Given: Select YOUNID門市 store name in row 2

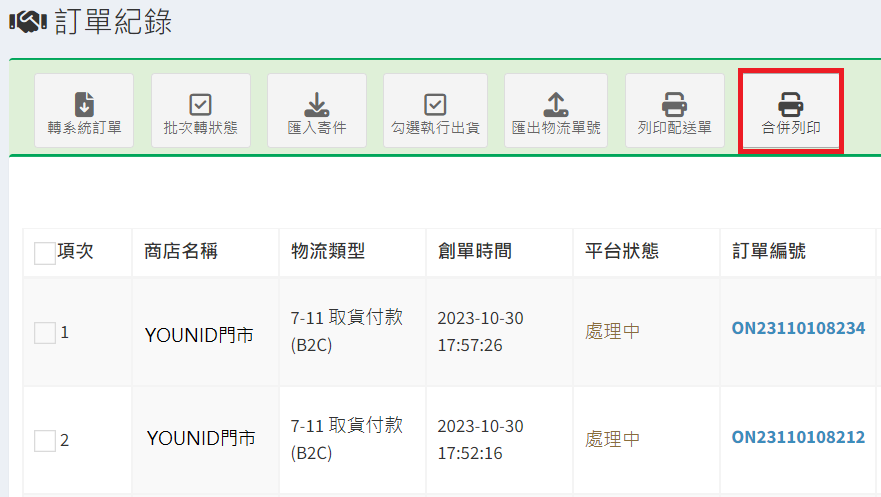Looking at the screenshot, I should (x=201, y=439).
